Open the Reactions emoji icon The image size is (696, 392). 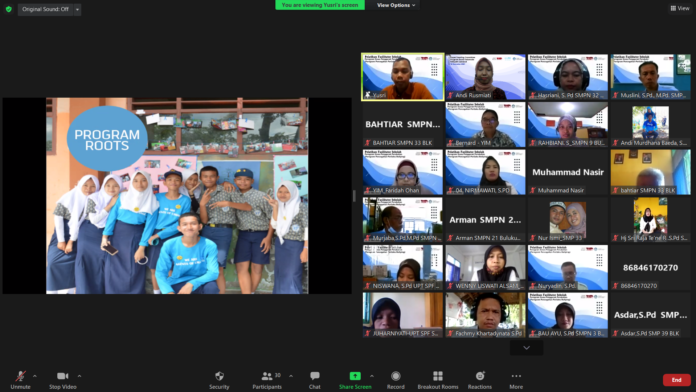480,376
